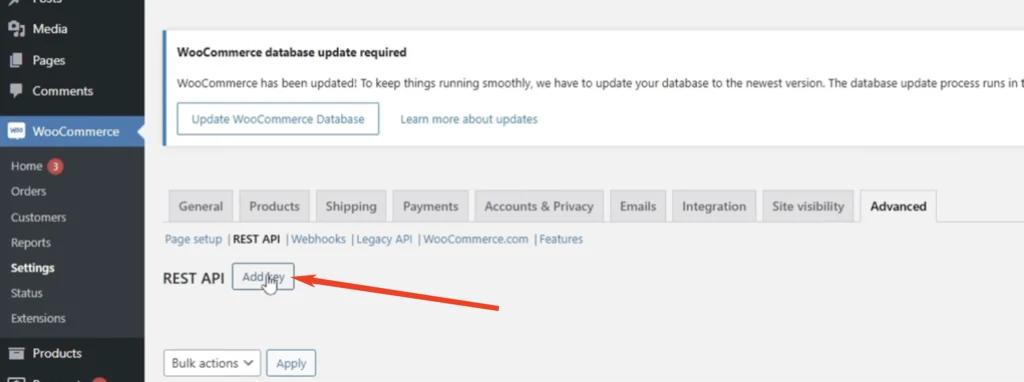Screen dimensions: 1024x382
Task: Select the Site visibility tab
Action: 808,206
